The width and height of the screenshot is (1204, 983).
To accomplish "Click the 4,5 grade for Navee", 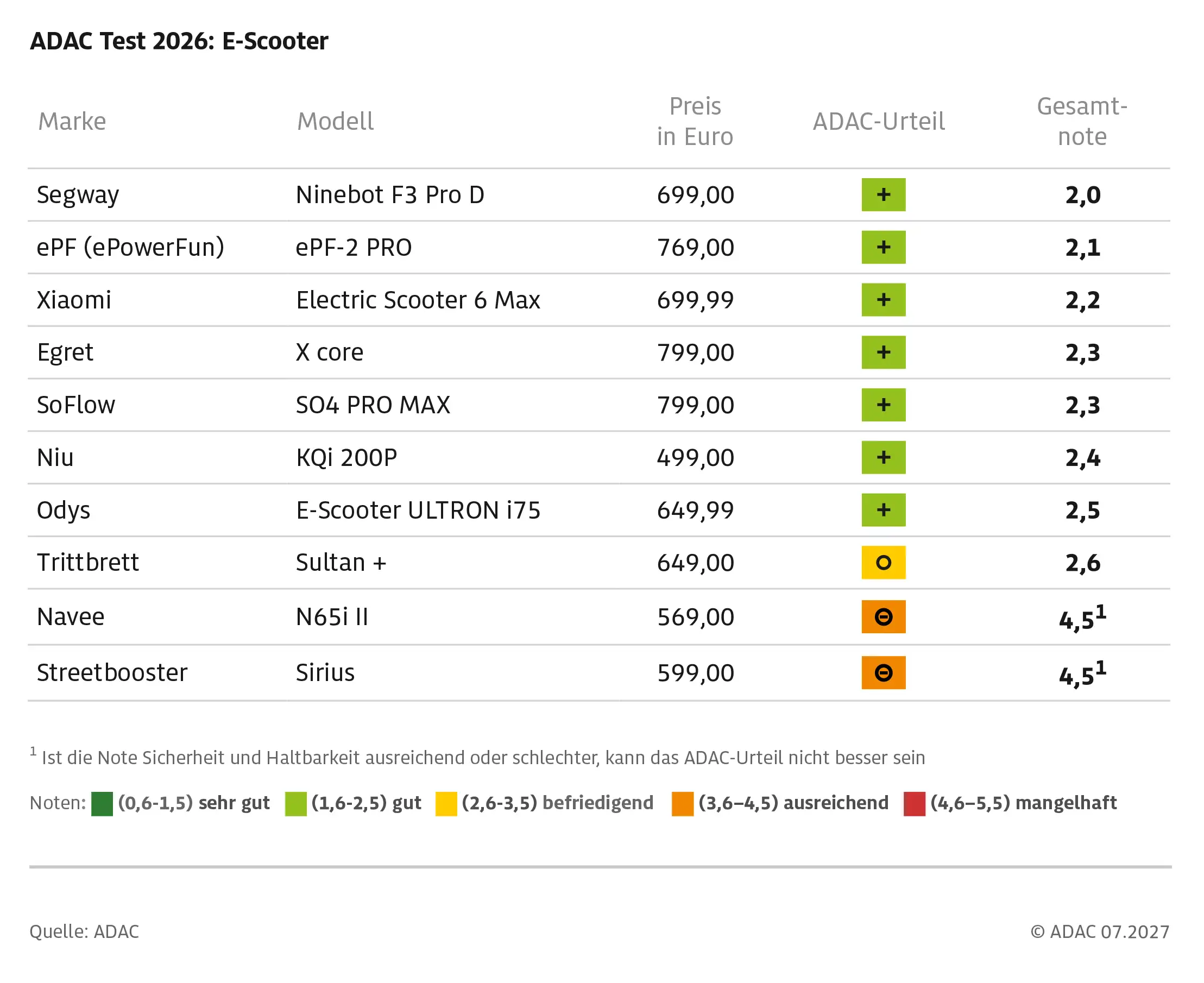I will pos(1082,618).
